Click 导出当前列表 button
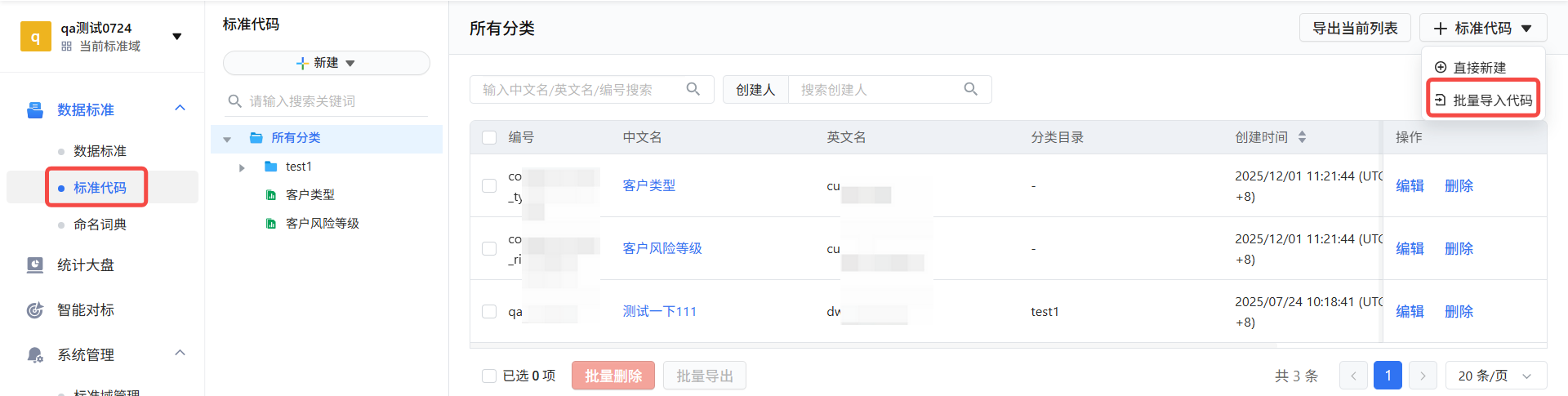This screenshot has height=396, width=1568. [x=1355, y=29]
